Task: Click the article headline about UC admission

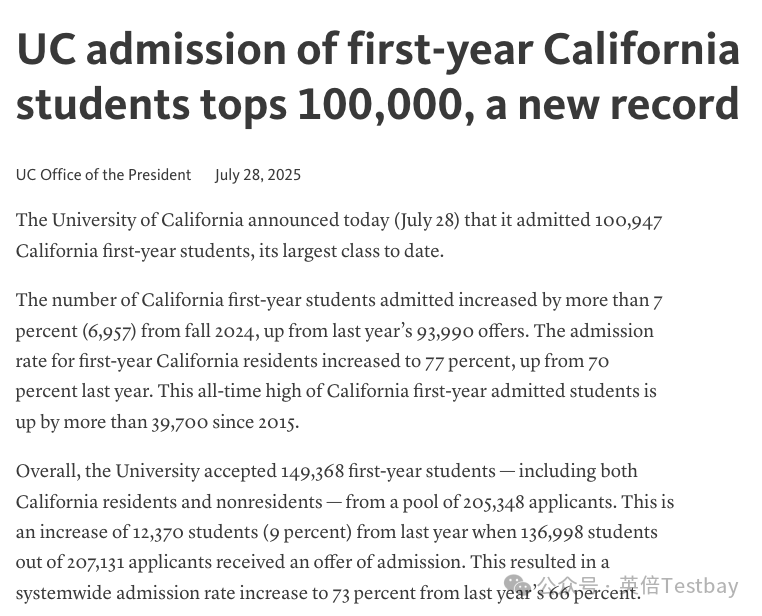Action: (x=378, y=77)
